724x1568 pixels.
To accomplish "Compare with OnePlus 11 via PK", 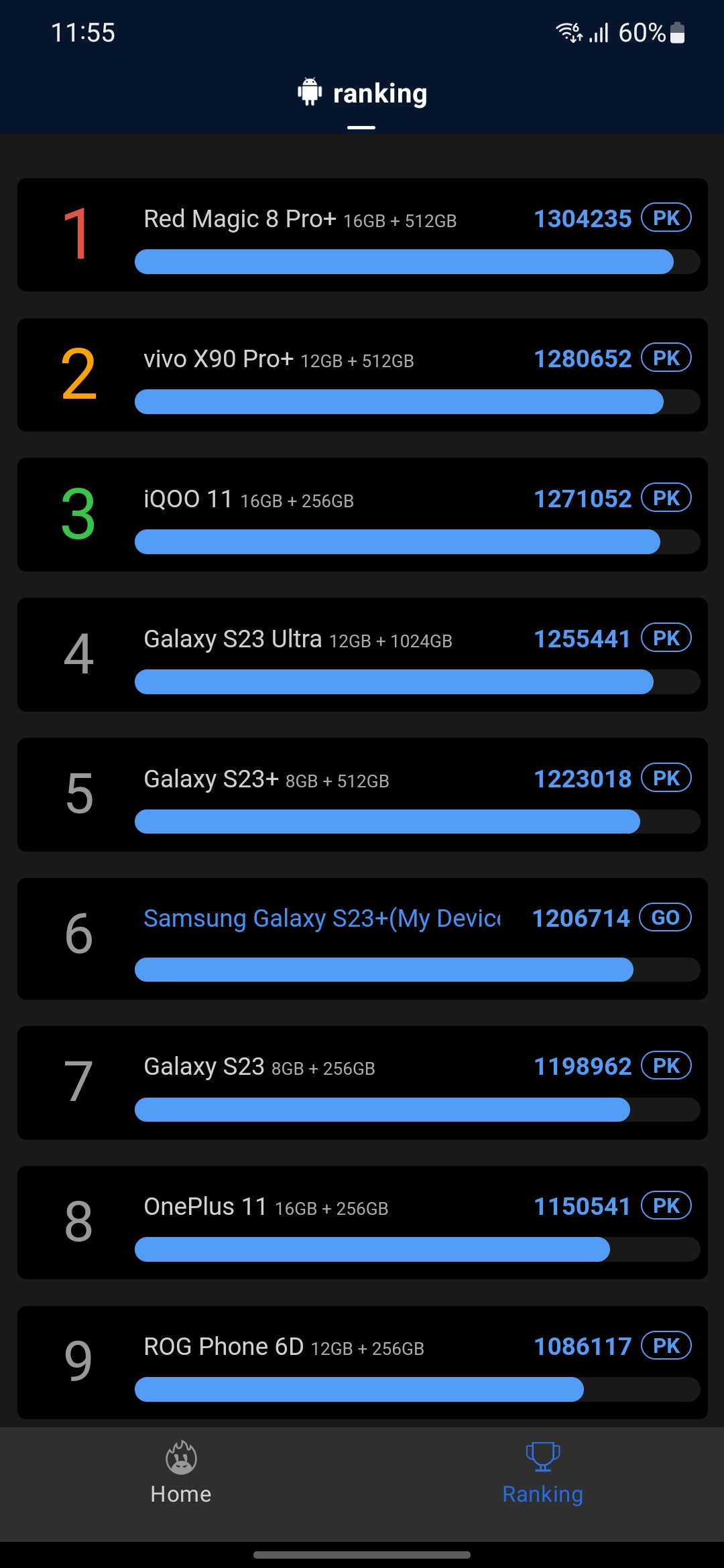I will click(666, 1205).
